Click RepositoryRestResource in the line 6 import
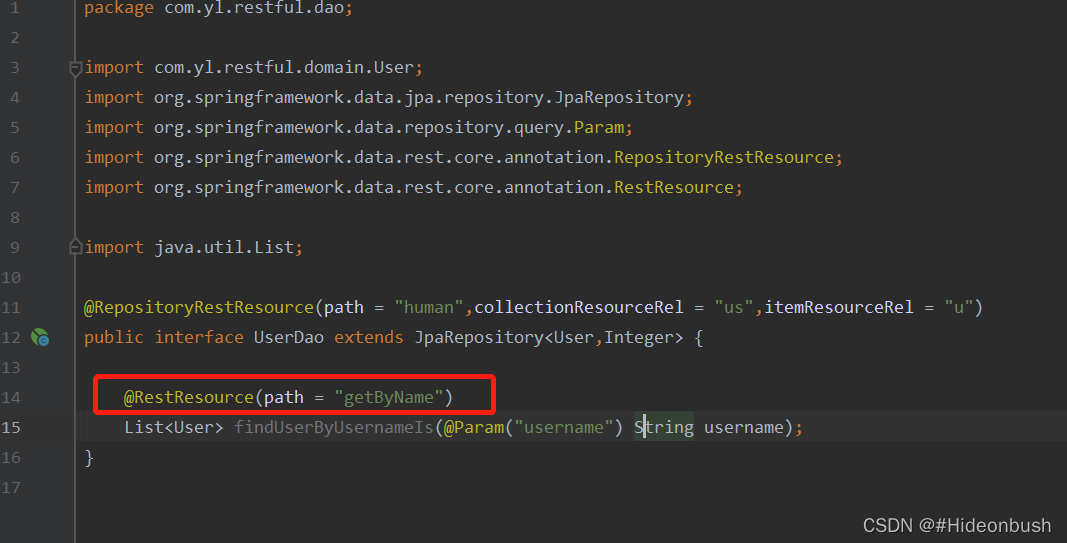1067x543 pixels. click(723, 157)
